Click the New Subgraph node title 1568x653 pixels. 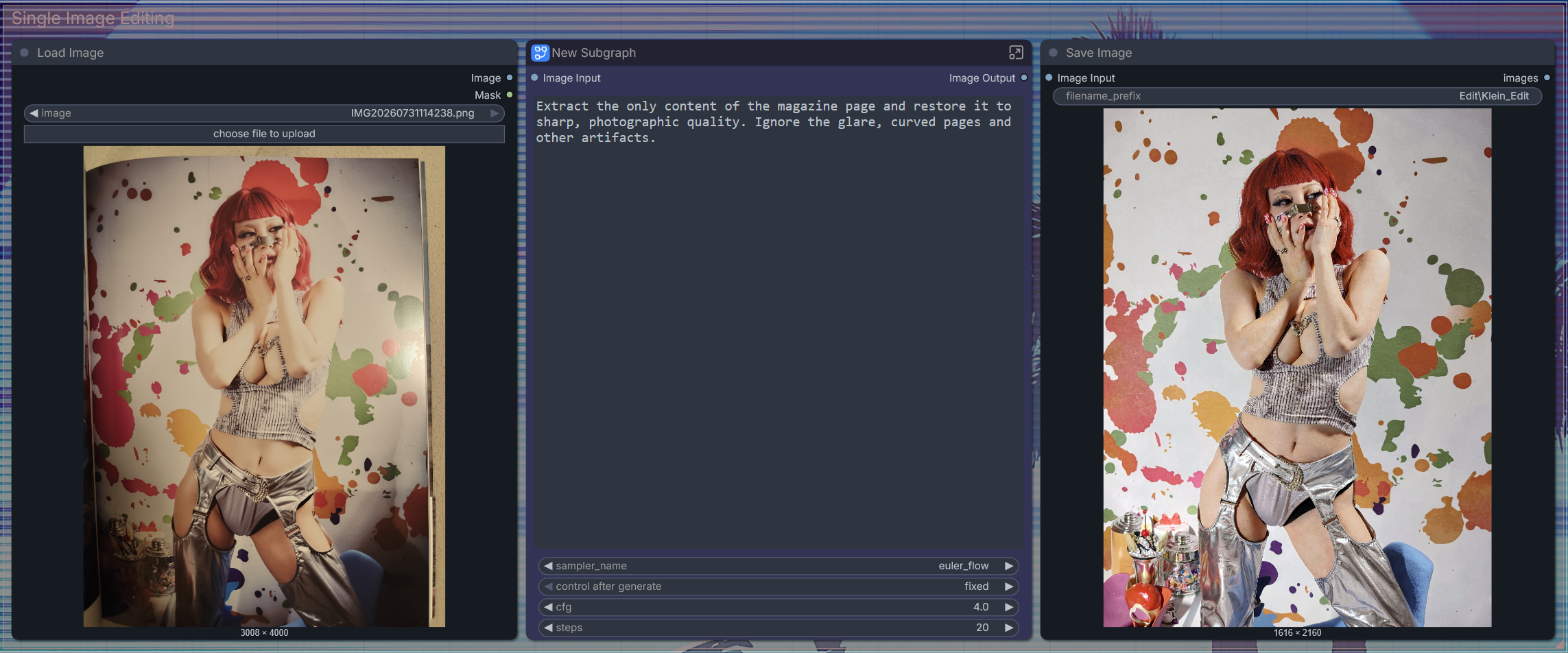pos(594,53)
